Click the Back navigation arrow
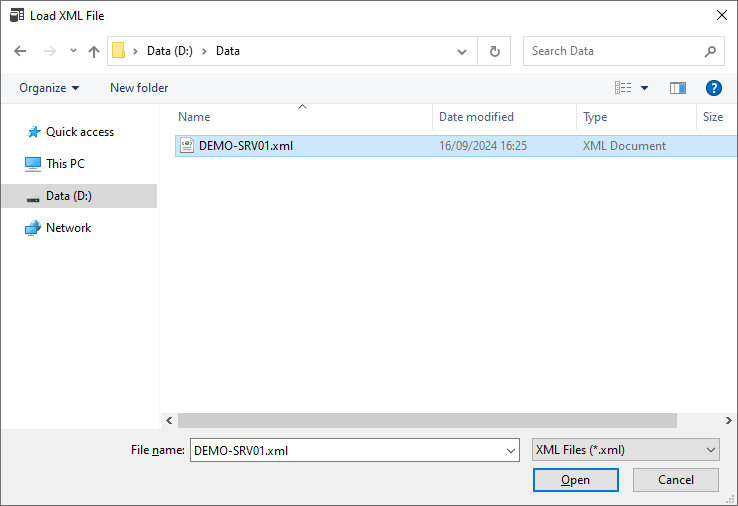738x506 pixels. pyautogui.click(x=20, y=51)
